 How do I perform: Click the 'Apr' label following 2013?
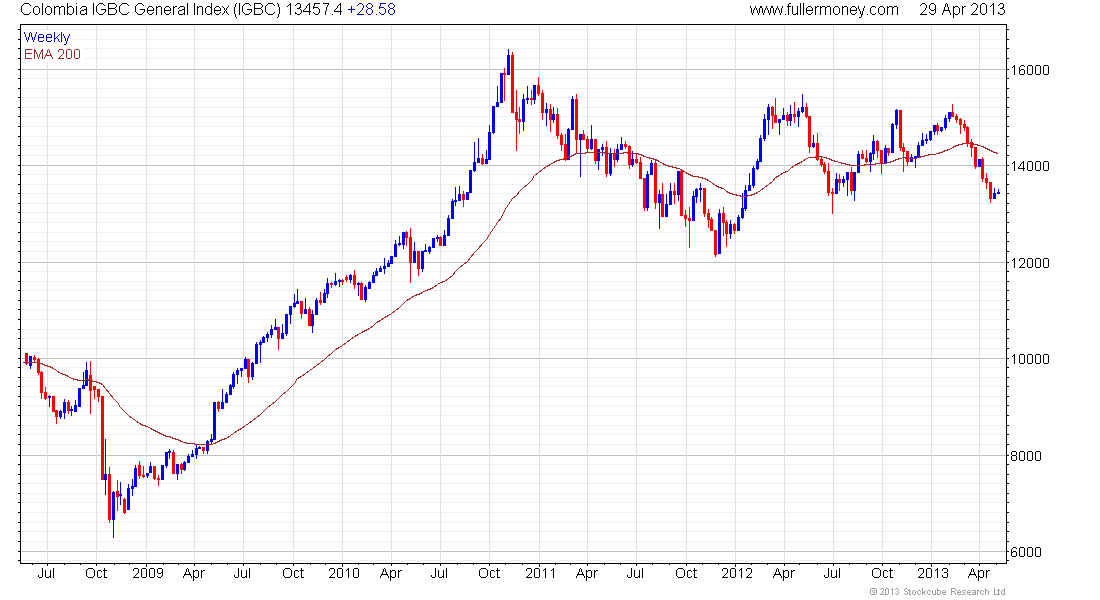979,573
